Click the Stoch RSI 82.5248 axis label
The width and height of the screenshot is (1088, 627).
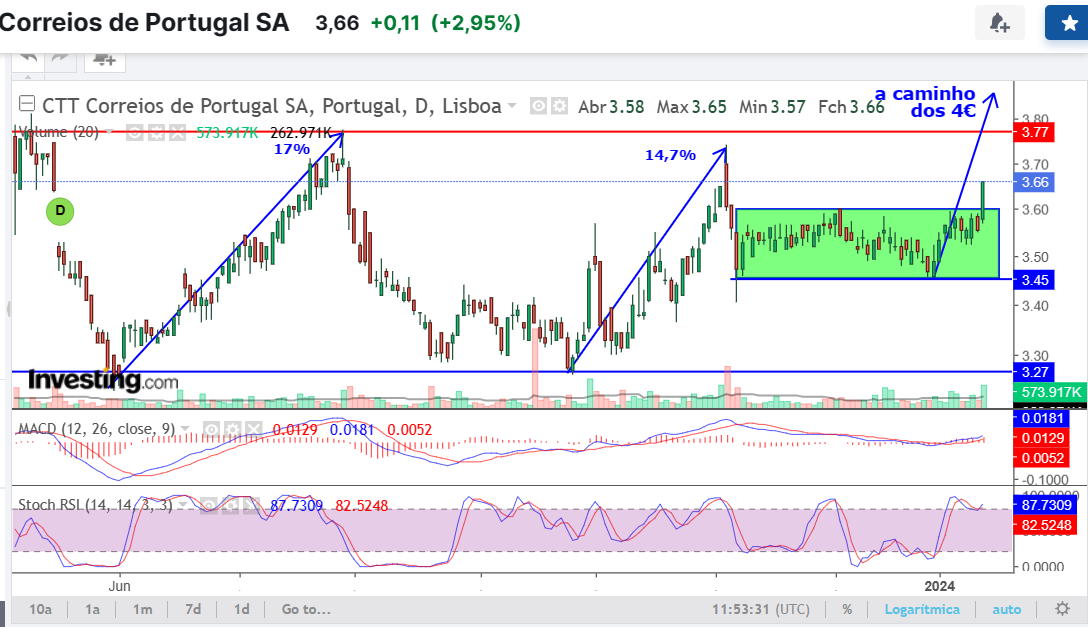click(1045, 525)
